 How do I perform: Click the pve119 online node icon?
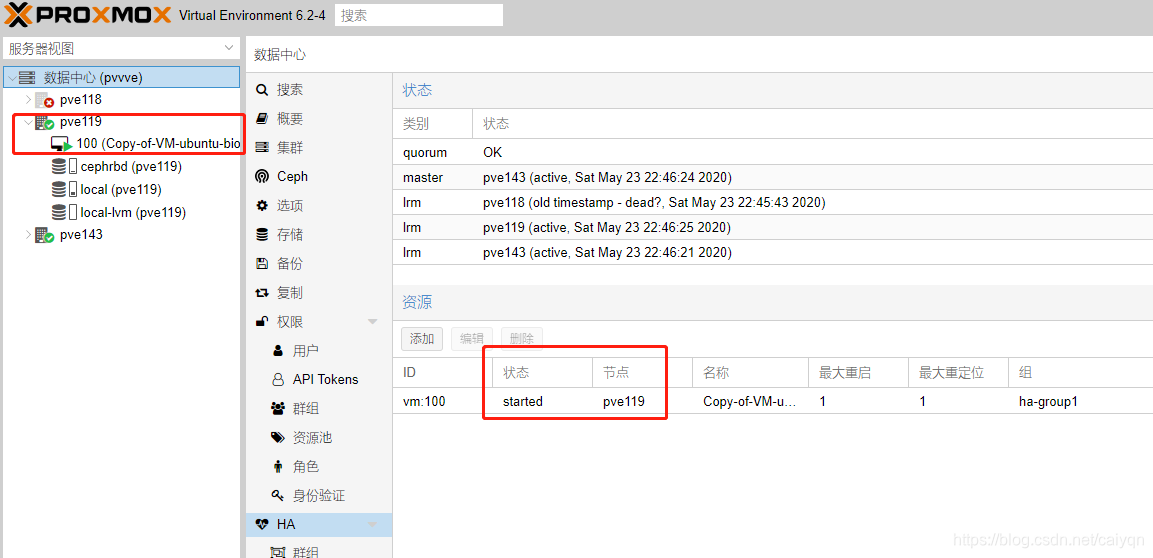click(45, 123)
